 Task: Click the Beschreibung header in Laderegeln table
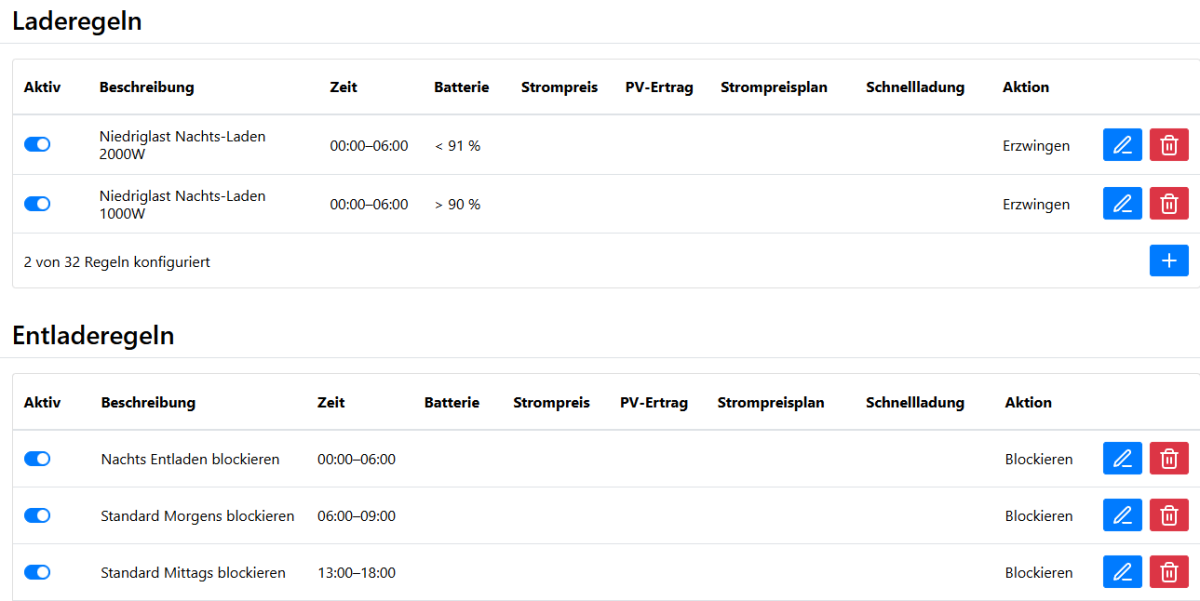146,87
